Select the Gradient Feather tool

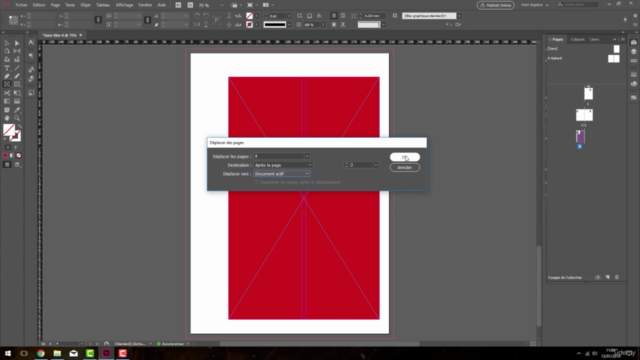pos(17,101)
